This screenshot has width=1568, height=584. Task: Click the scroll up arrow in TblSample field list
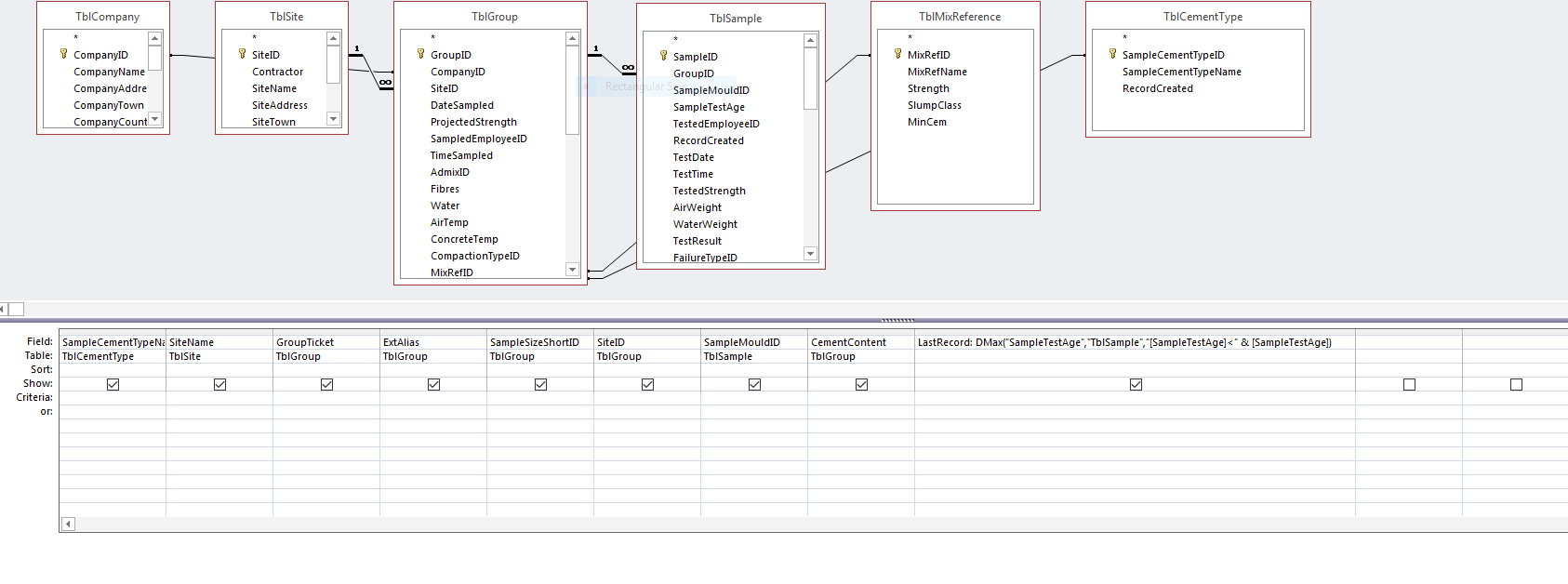(810, 40)
